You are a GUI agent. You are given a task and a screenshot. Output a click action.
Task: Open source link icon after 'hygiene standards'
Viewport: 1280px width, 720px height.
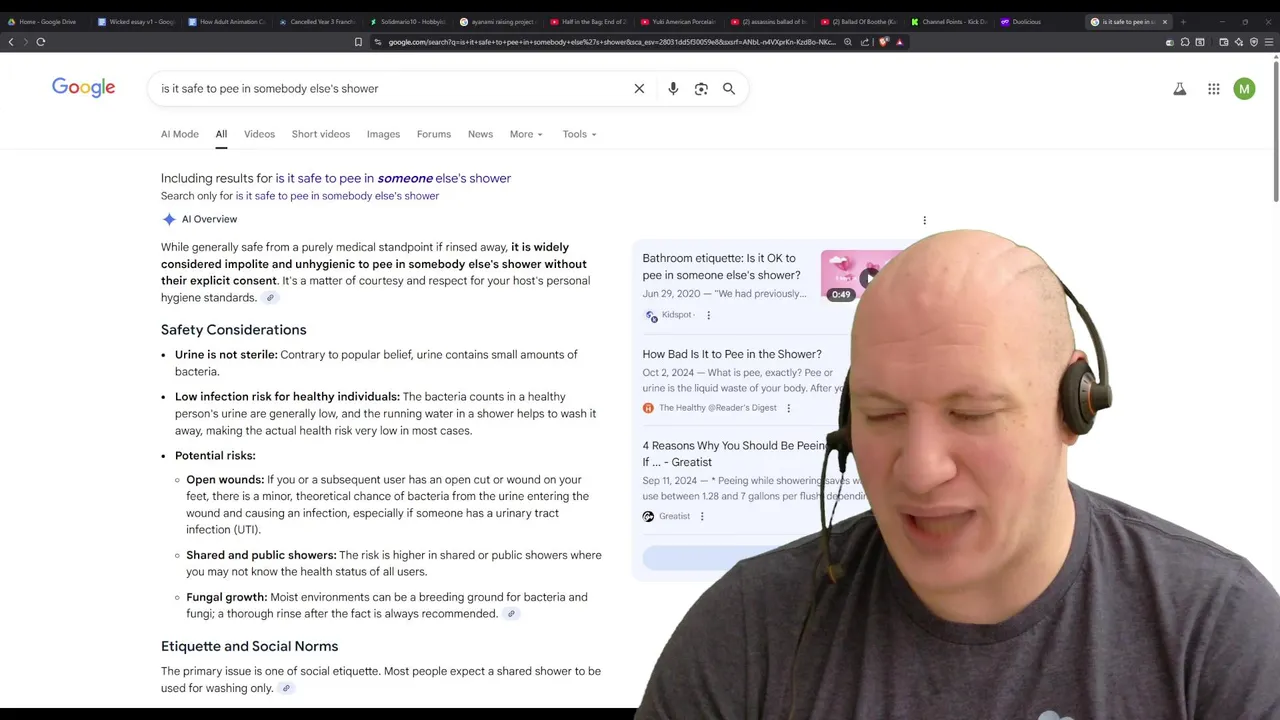pyautogui.click(x=270, y=298)
